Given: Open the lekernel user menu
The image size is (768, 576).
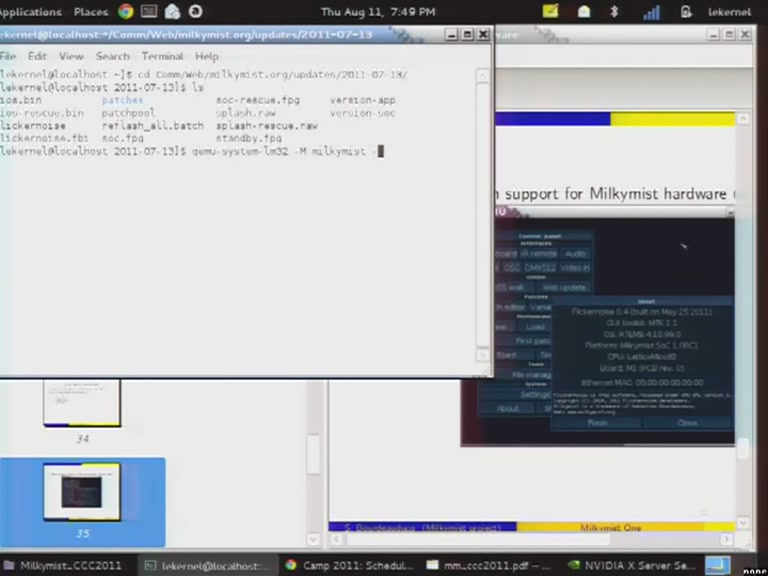Looking at the screenshot, I should (729, 12).
